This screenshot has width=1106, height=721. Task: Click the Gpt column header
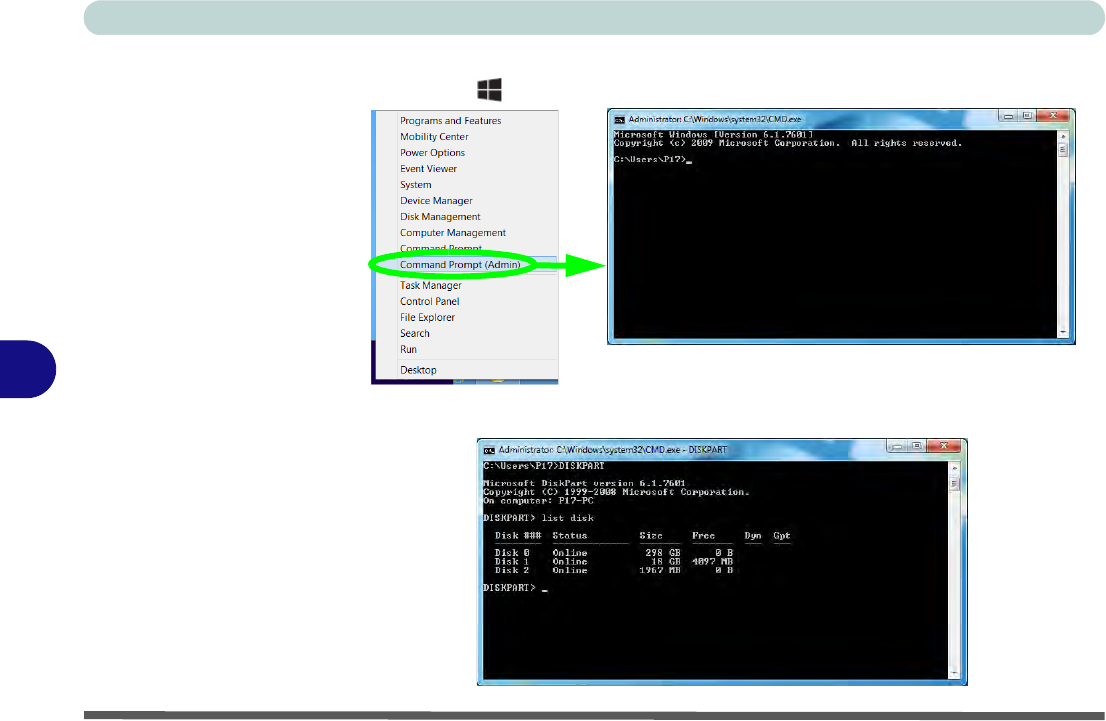click(x=782, y=535)
